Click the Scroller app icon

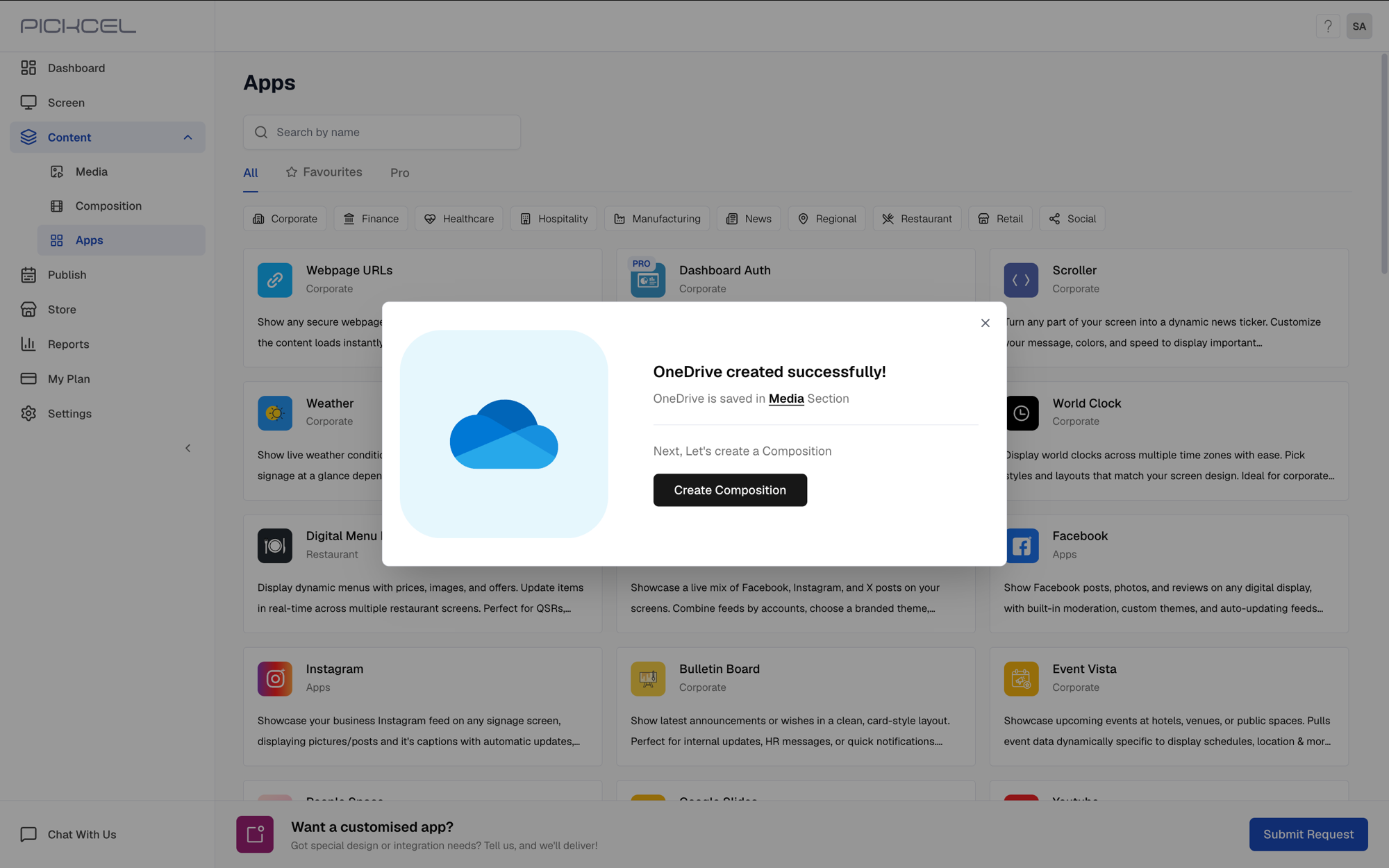click(1021, 280)
